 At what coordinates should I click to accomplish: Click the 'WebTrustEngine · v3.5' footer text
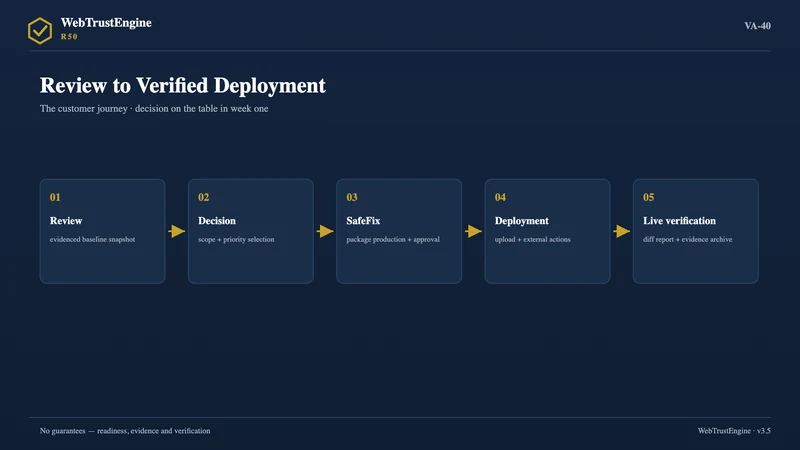[734, 431]
